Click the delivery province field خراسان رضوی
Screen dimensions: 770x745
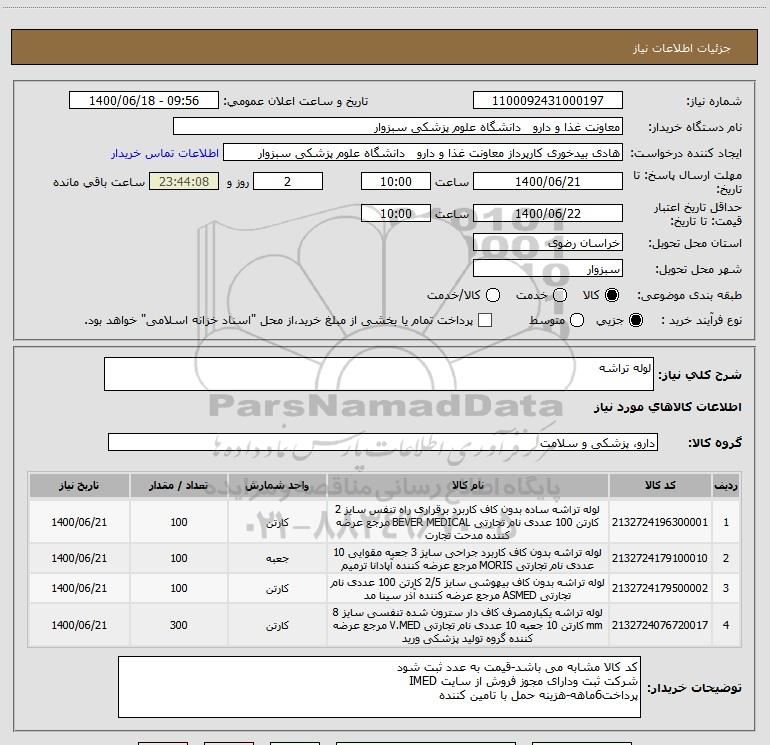(548, 243)
